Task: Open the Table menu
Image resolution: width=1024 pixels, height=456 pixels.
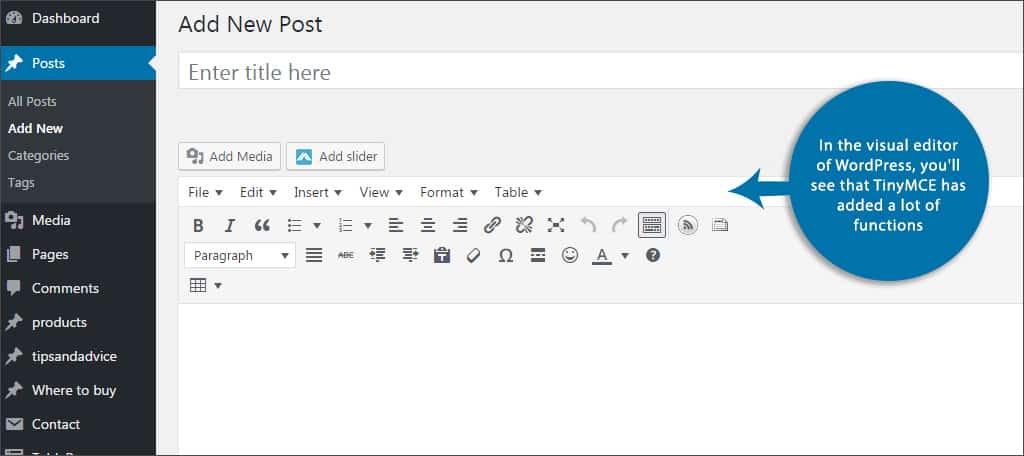Action: click(518, 192)
